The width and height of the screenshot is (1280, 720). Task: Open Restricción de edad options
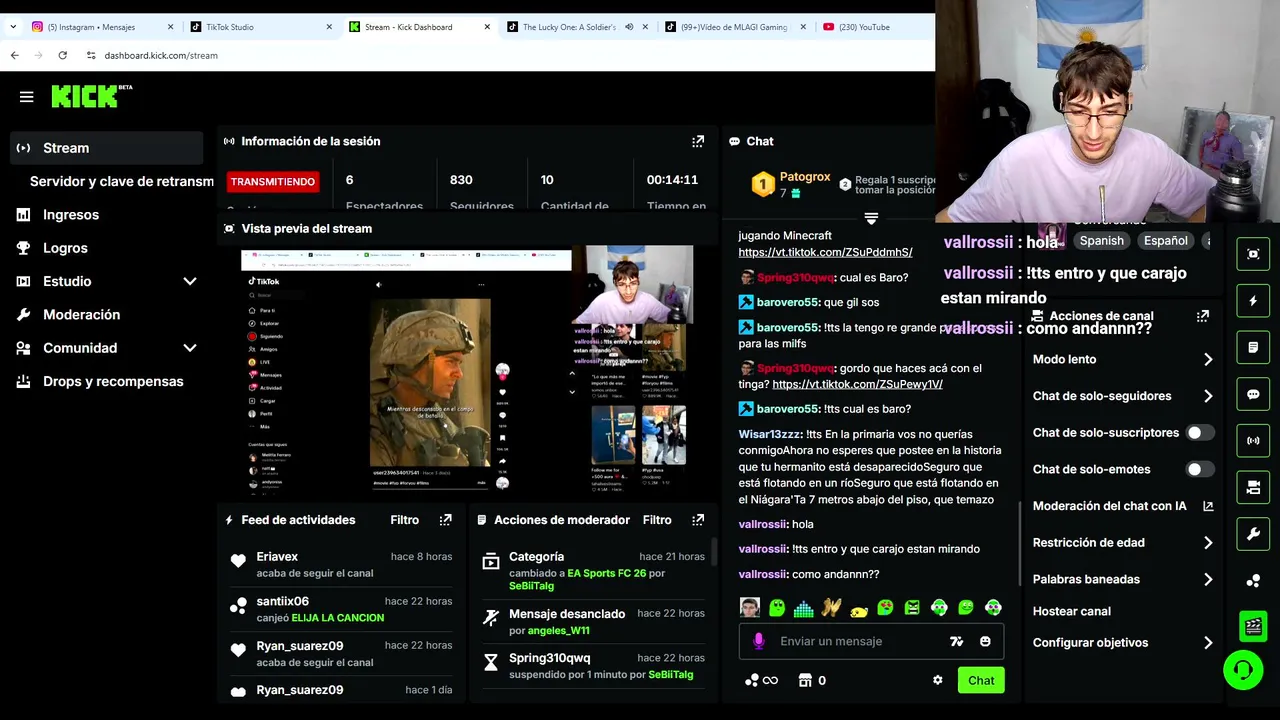coord(1122,543)
